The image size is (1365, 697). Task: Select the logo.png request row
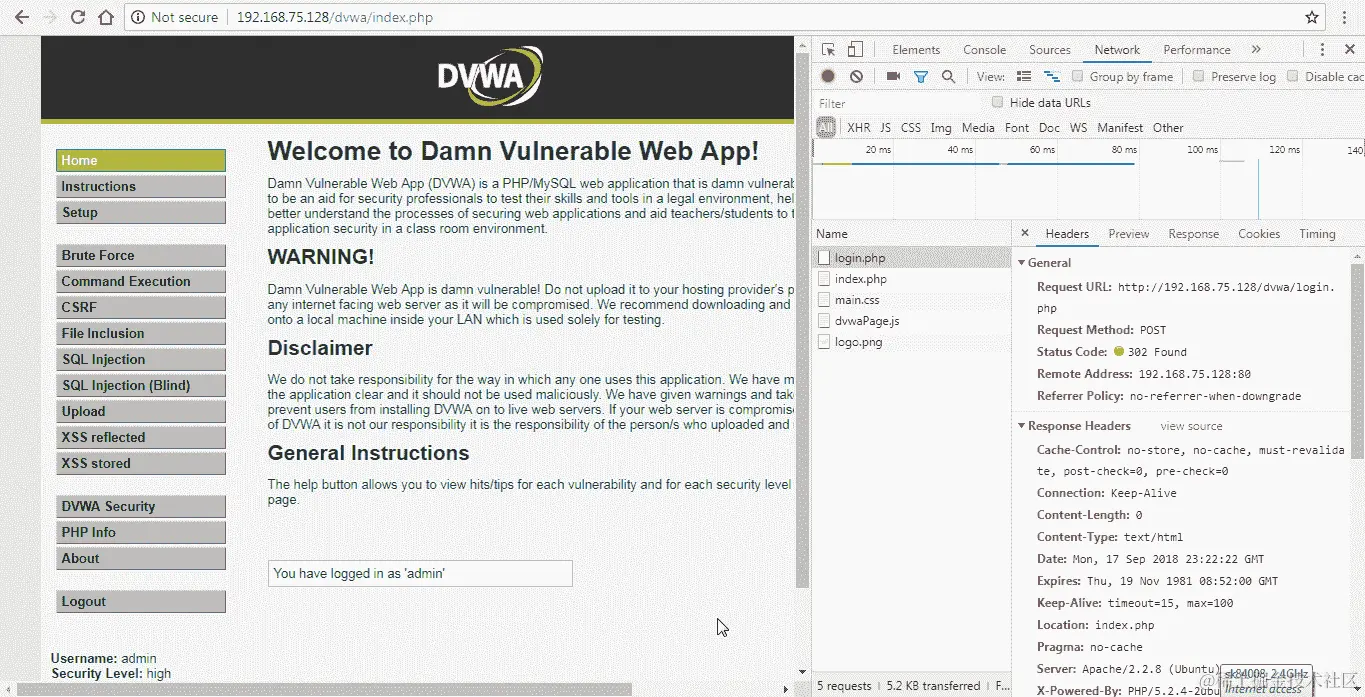click(x=912, y=342)
